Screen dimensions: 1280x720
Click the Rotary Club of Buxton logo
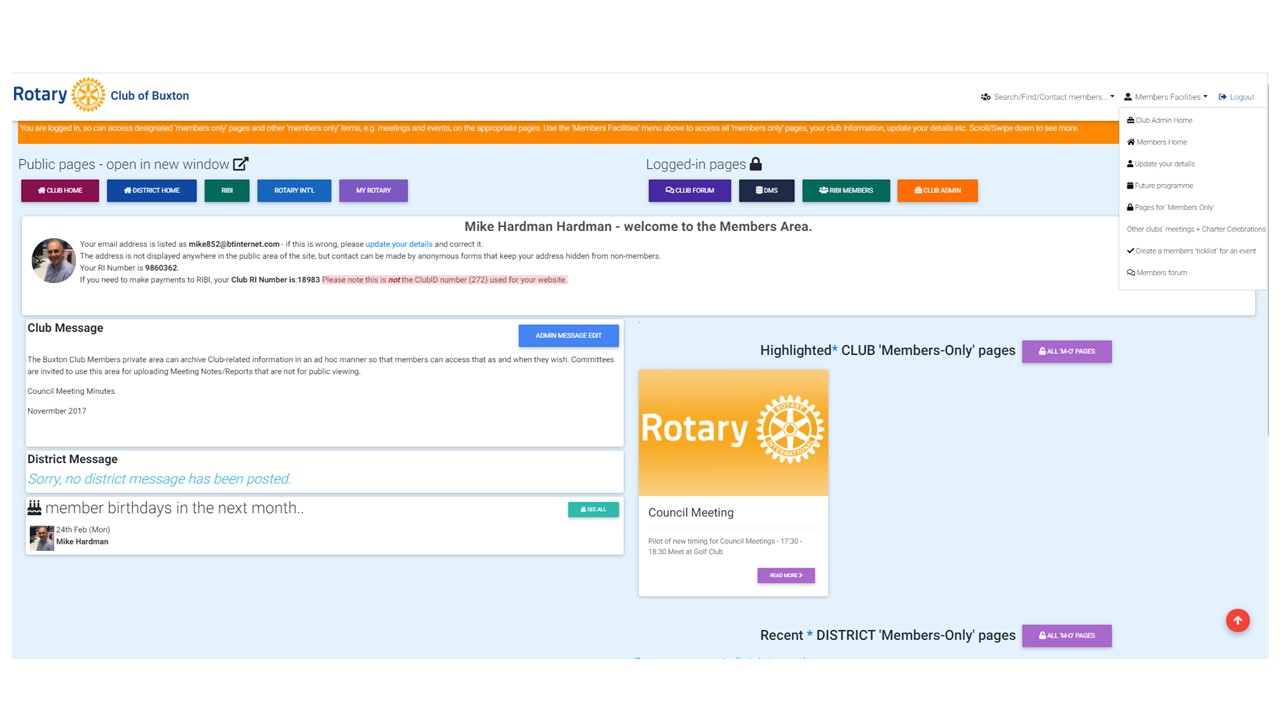pos(101,95)
